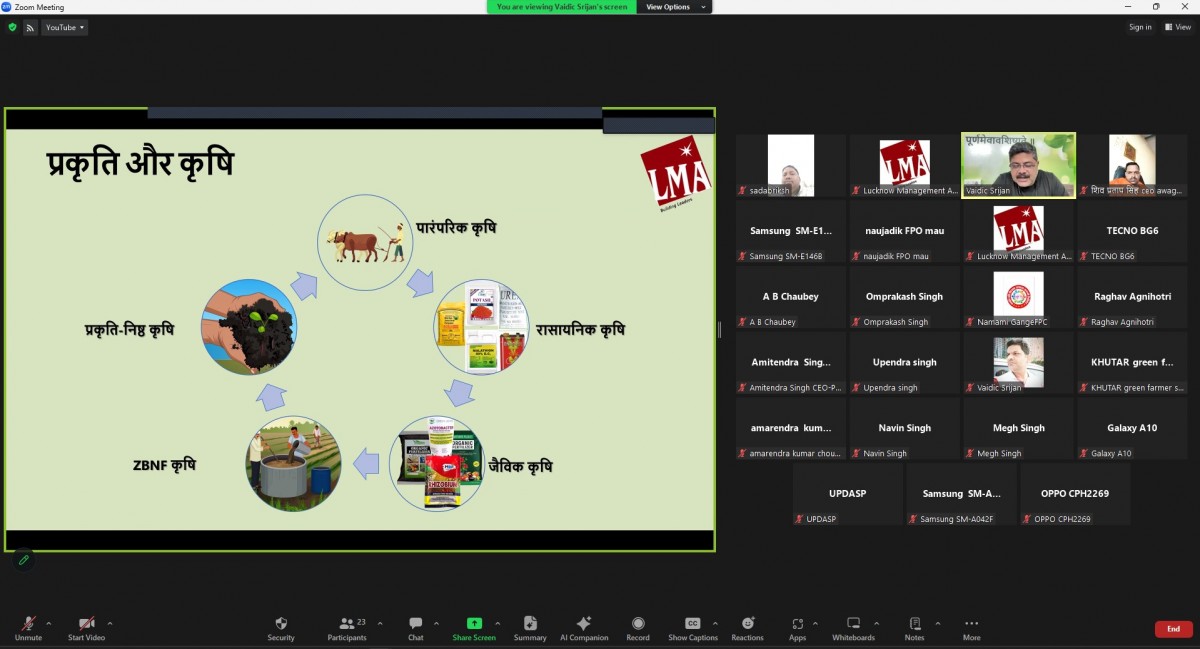Select the Megh Singh participant tile
The height and width of the screenshot is (649, 1200).
point(1018,428)
